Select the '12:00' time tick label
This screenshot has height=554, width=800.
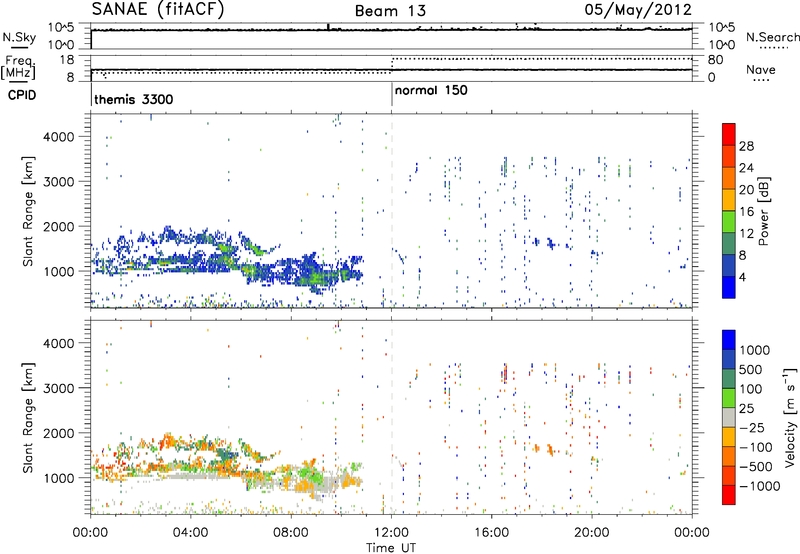coord(391,533)
